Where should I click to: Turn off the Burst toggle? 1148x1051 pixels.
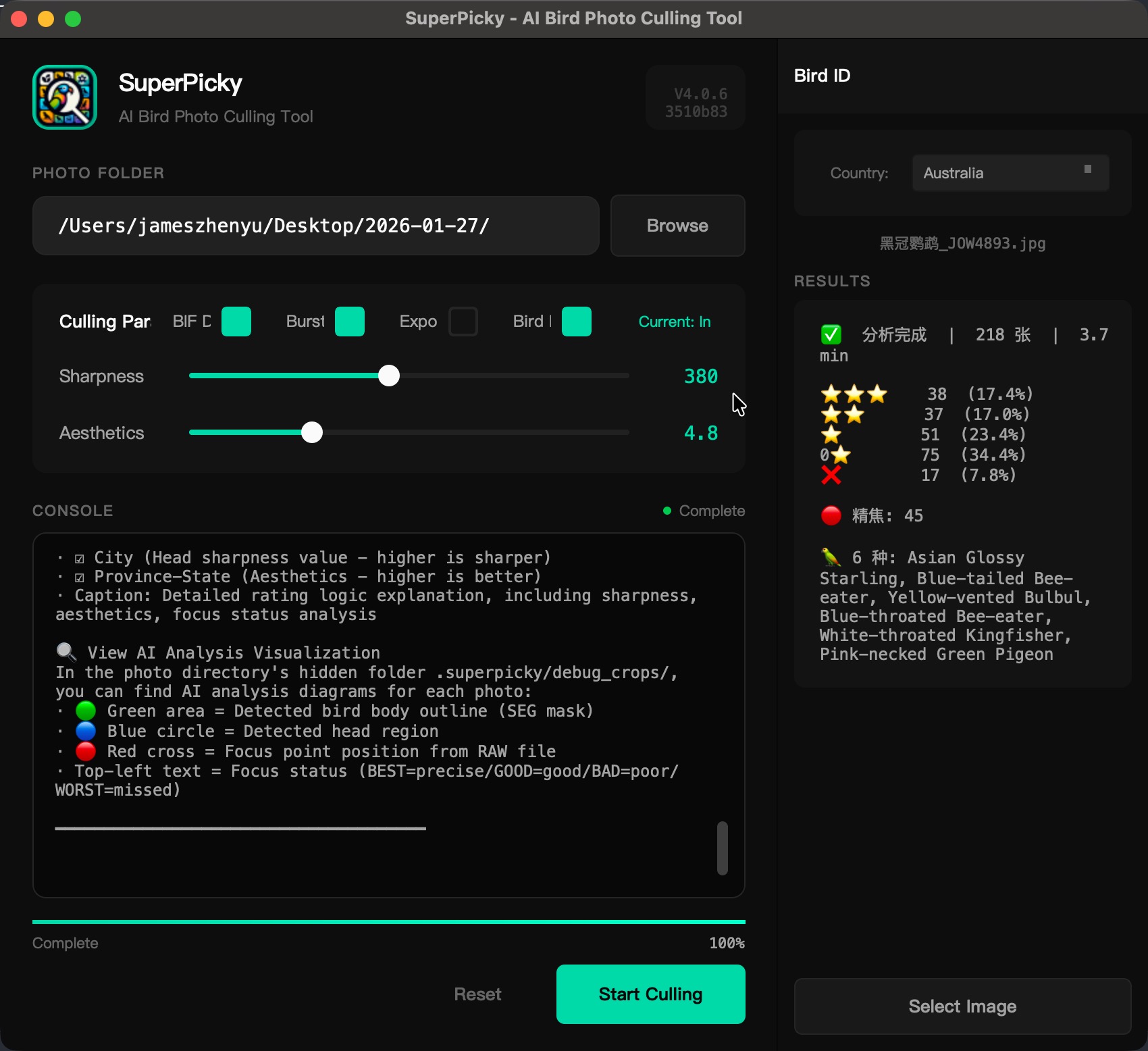tap(350, 322)
